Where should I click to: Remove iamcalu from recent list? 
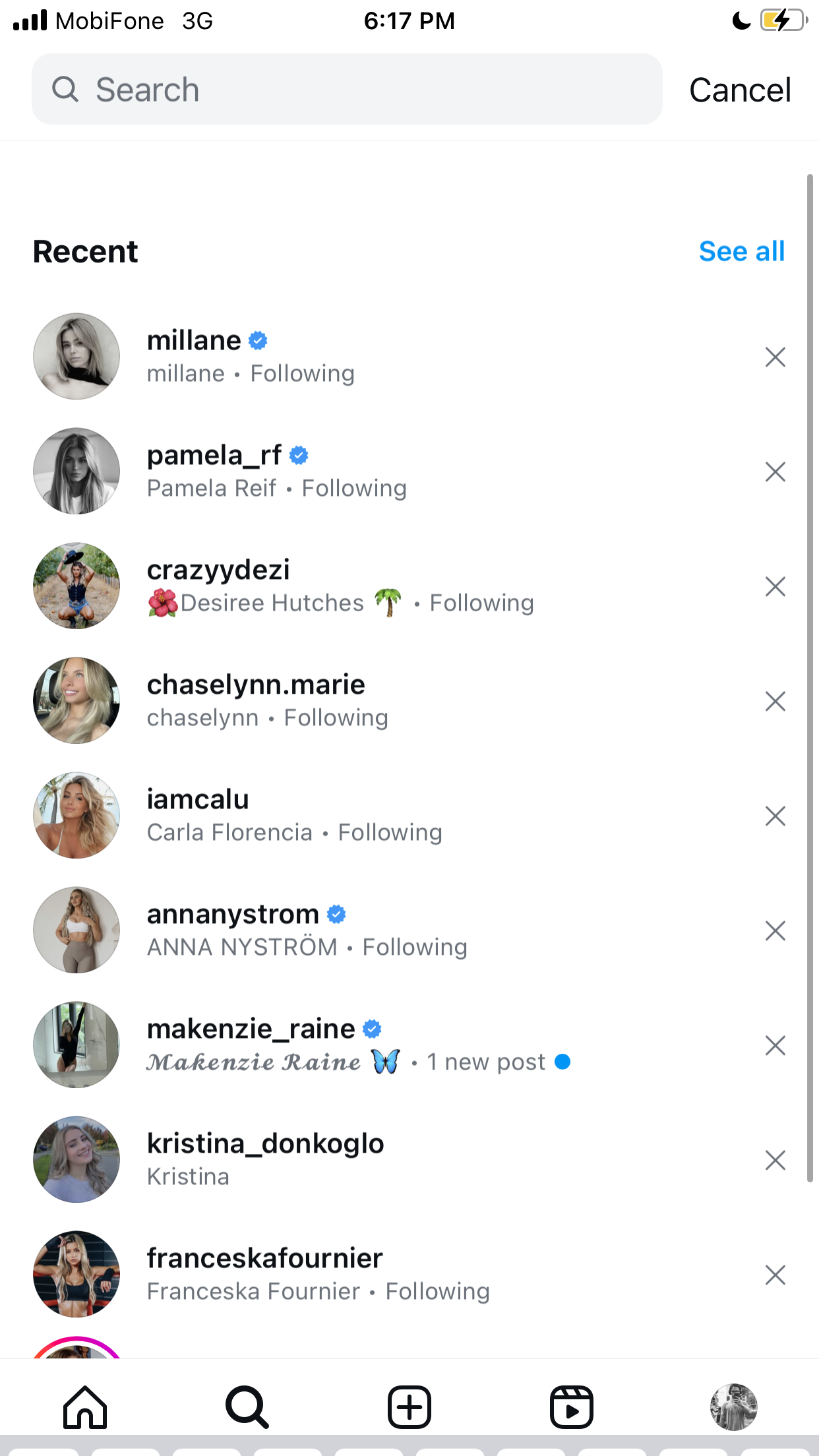[775, 816]
